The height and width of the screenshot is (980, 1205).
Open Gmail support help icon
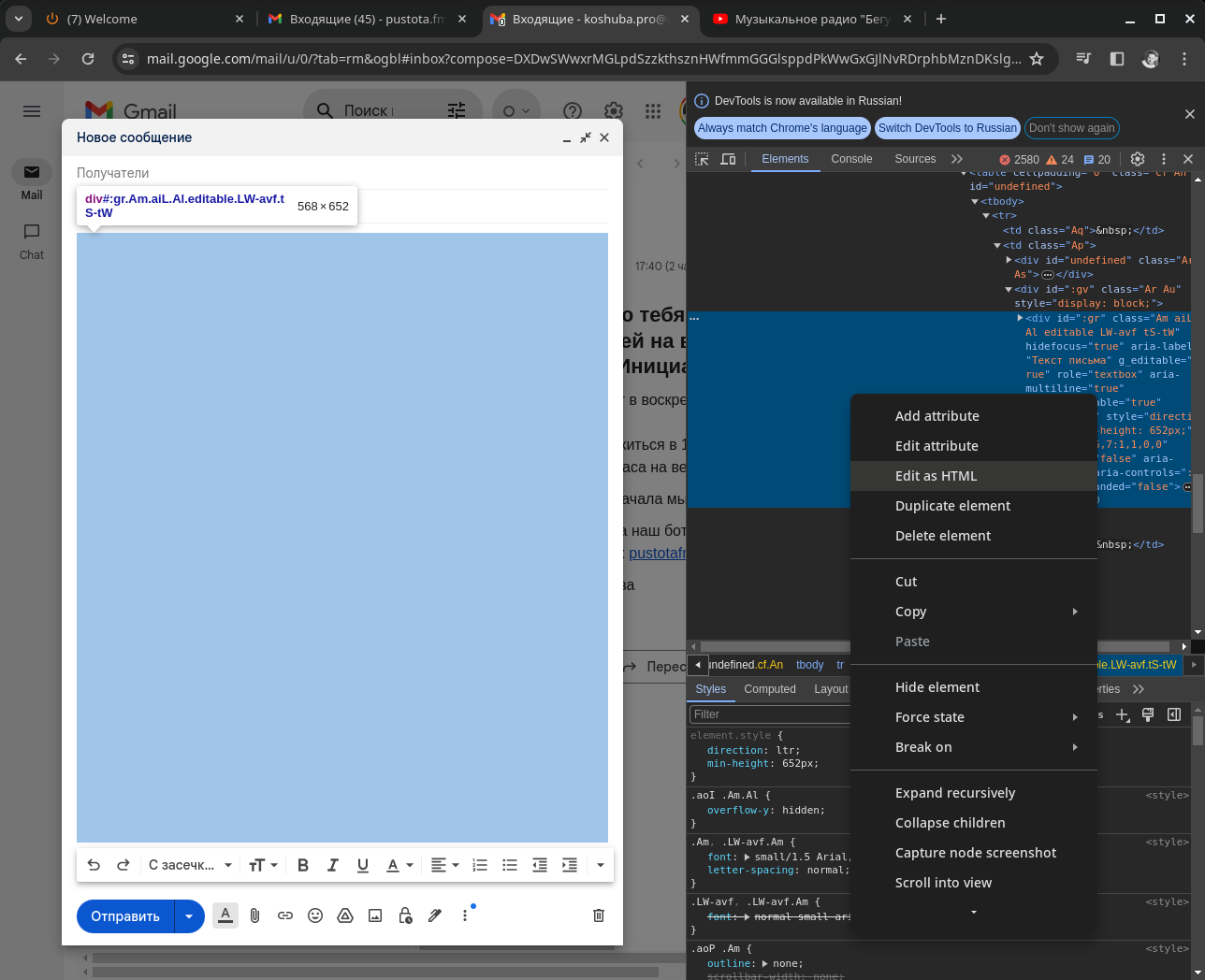[x=573, y=111]
